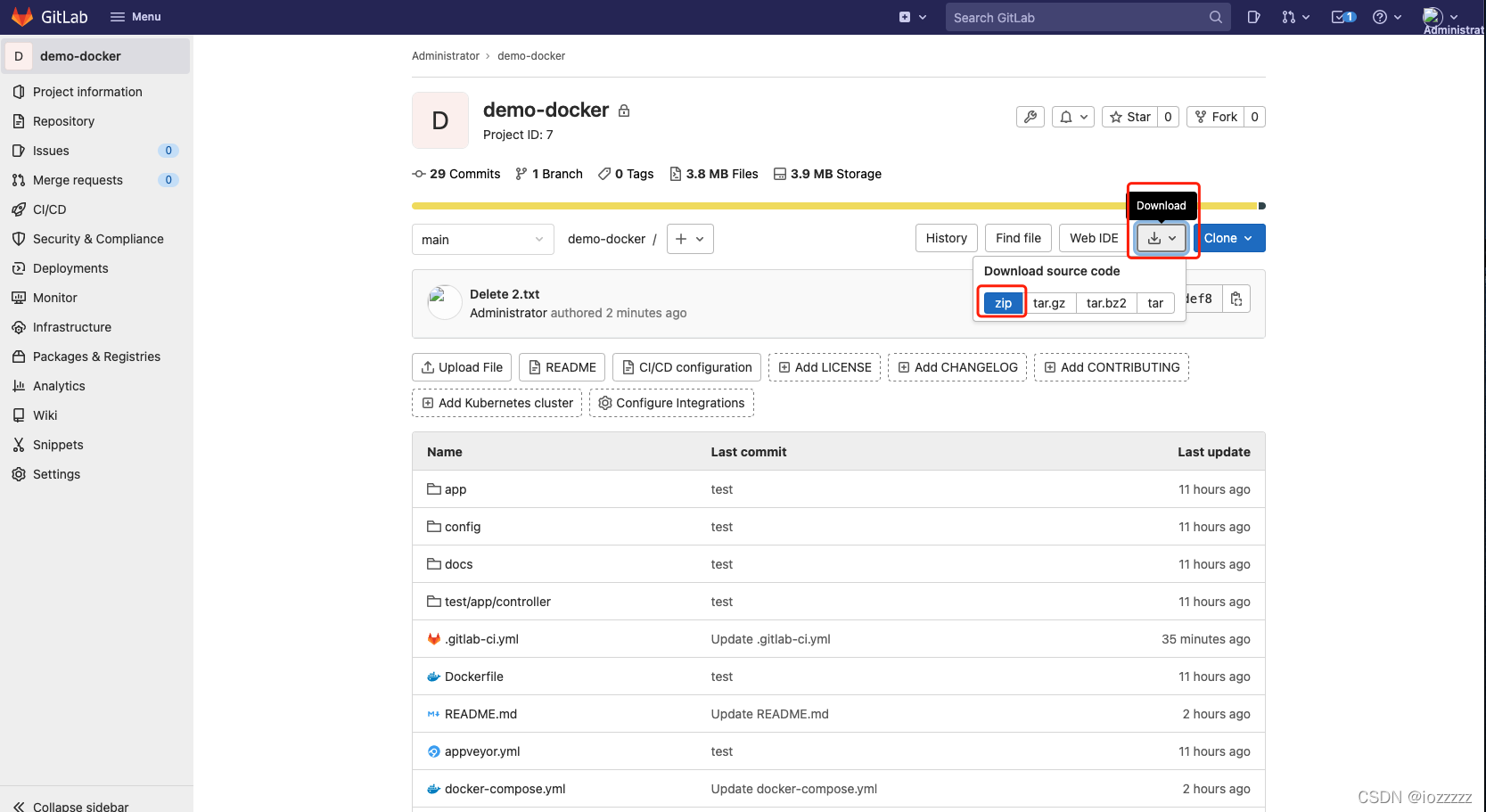Screen dimensions: 1486x812
Task: Open the notification bell dropdown
Action: 1073,117
